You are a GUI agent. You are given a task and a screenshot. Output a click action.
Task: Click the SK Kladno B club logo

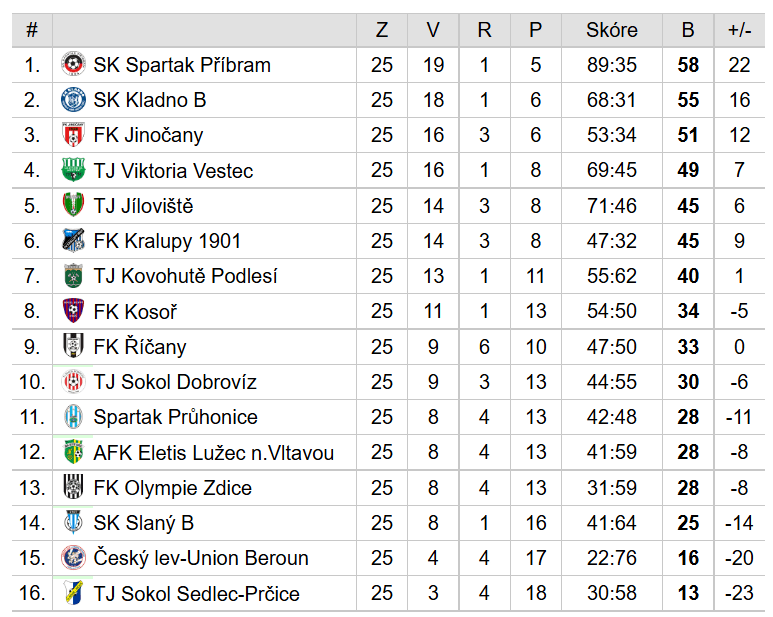coord(73,100)
